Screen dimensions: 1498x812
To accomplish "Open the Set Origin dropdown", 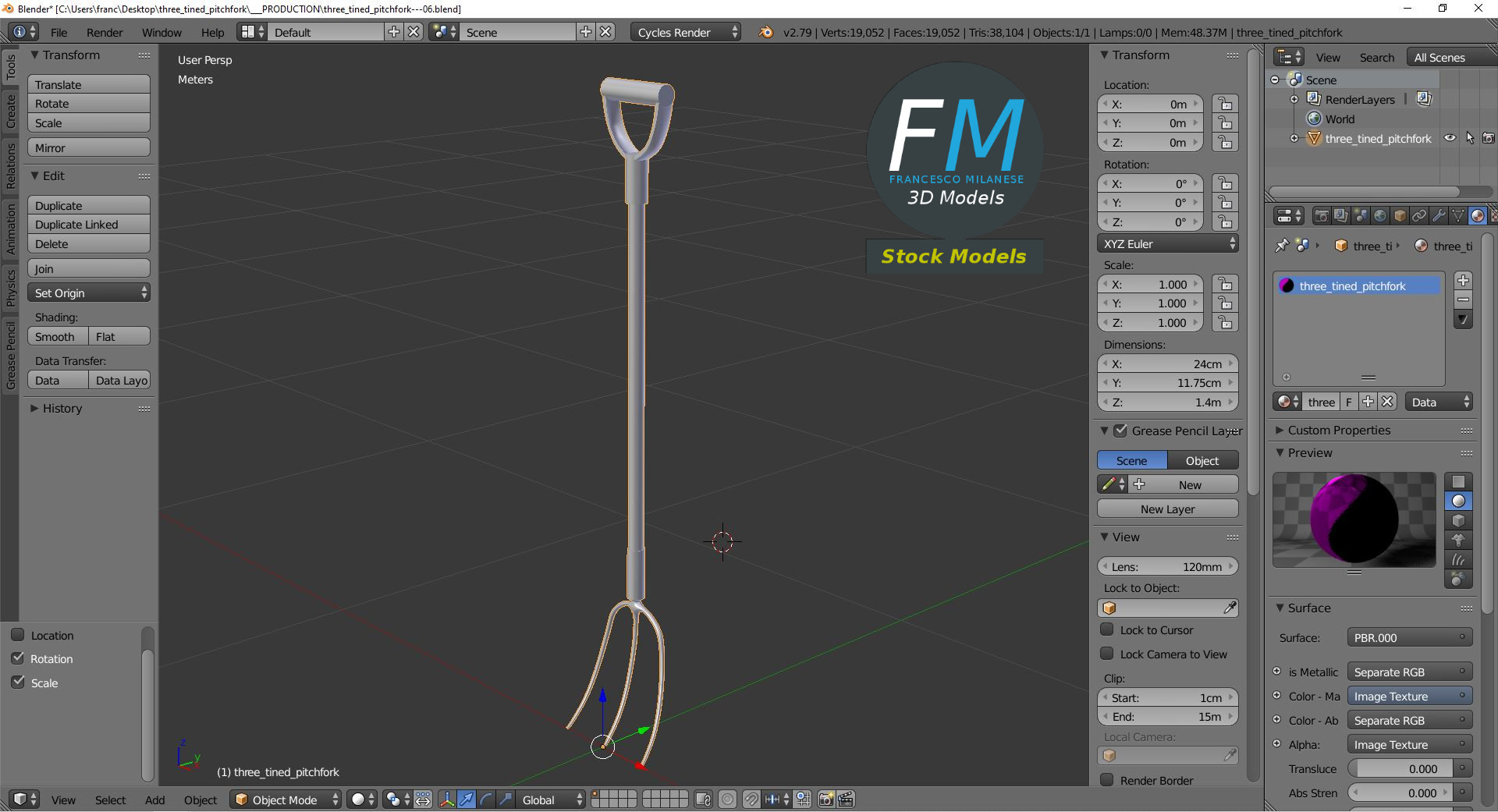I will pyautogui.click(x=89, y=293).
